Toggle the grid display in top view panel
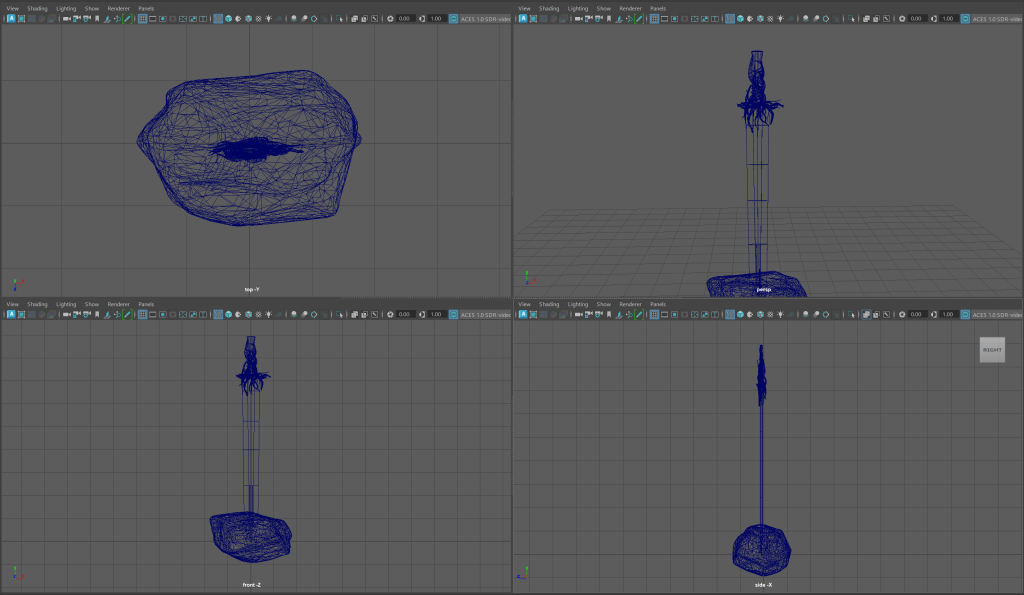Screen dimensions: 1024x595 point(141,19)
